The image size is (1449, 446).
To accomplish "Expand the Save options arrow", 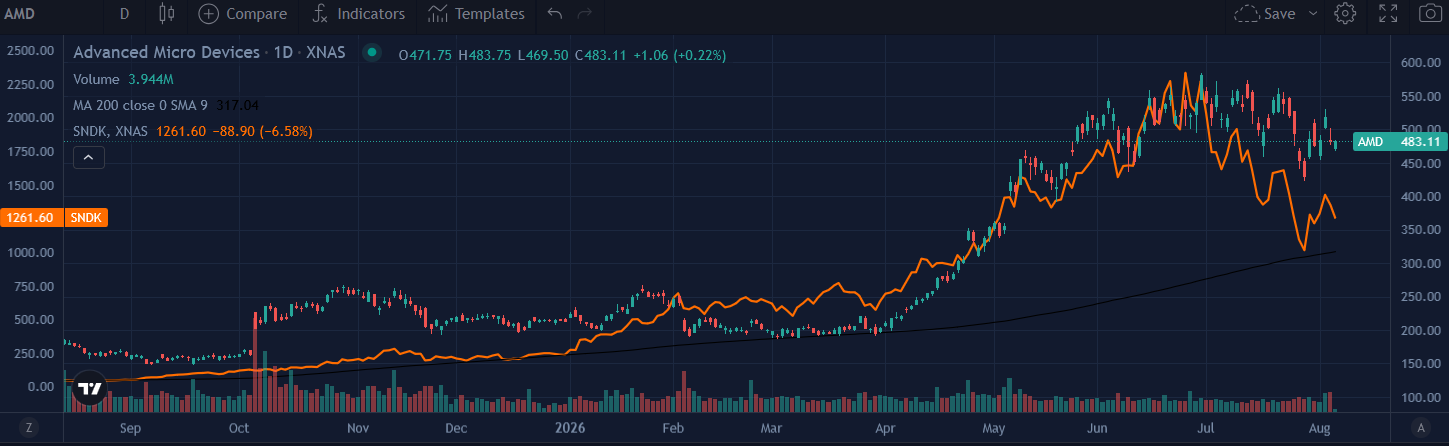I will click(x=1313, y=14).
